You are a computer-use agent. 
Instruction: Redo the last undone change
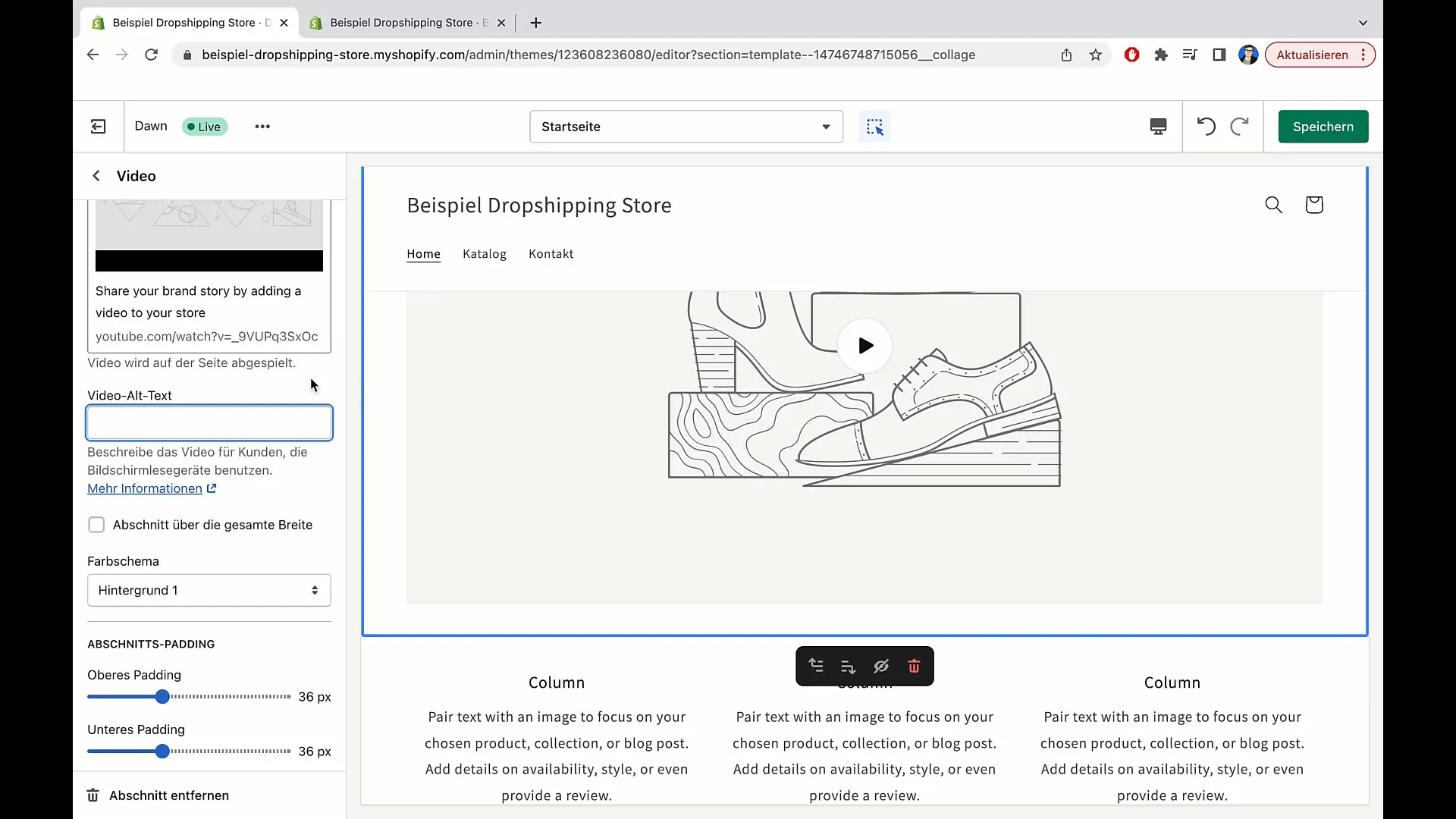1239,127
